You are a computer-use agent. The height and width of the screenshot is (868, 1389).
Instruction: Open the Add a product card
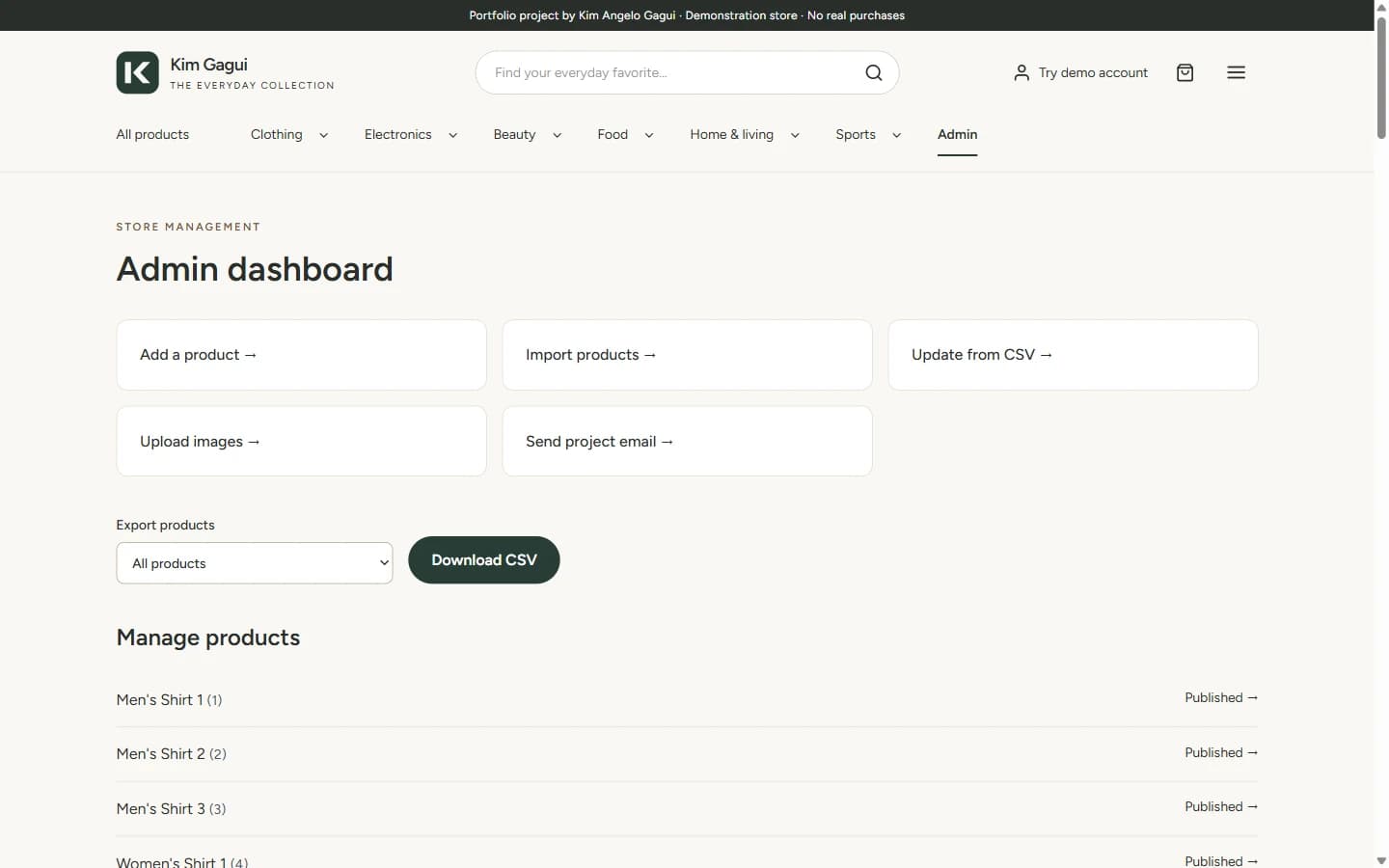click(301, 355)
